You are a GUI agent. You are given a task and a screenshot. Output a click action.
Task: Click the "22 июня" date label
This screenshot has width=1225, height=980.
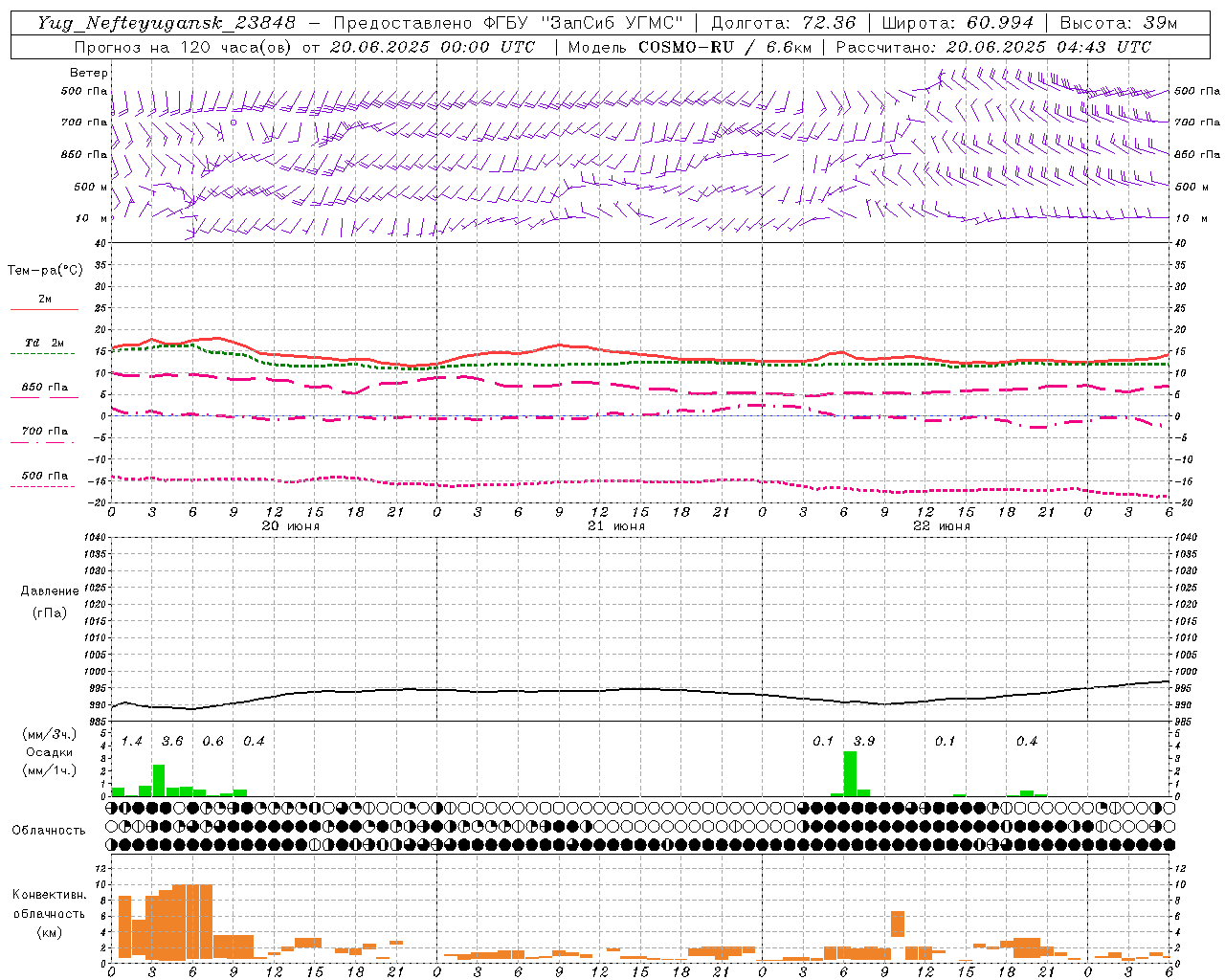[x=942, y=526]
